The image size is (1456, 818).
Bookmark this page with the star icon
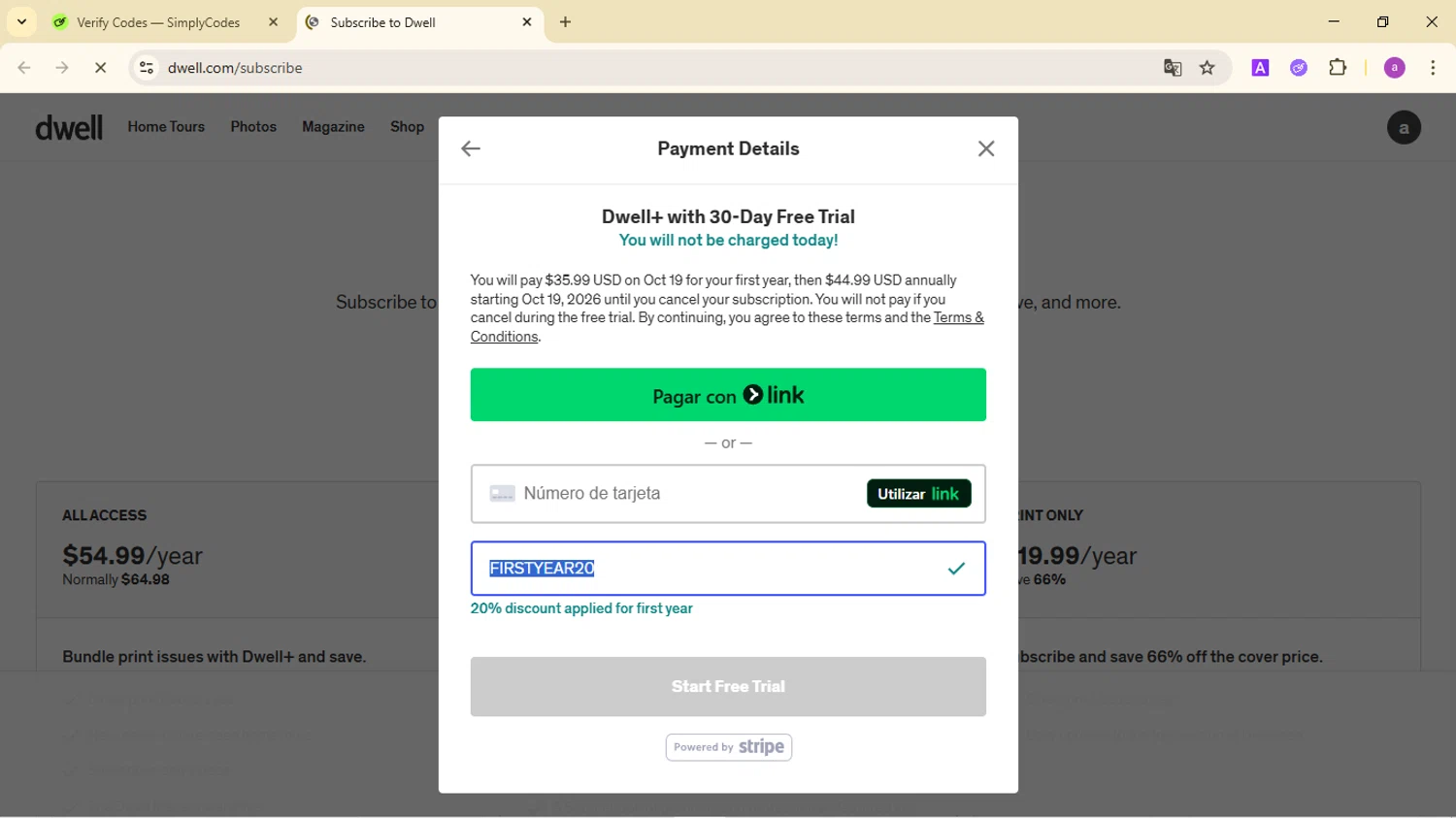click(1208, 68)
